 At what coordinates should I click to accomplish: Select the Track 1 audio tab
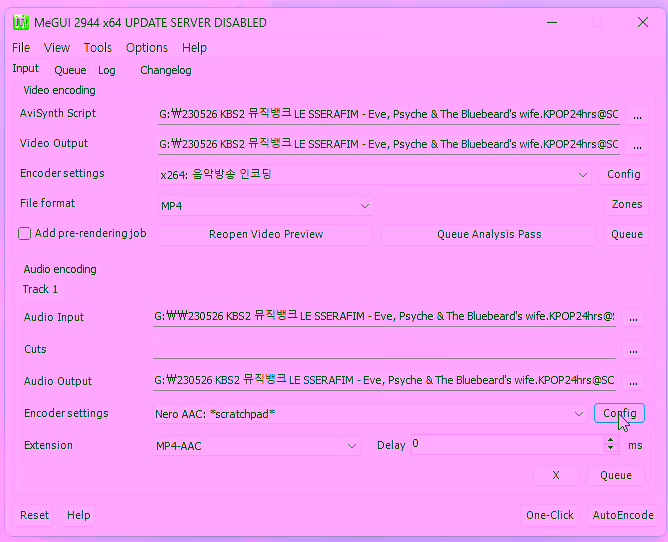pos(40,289)
